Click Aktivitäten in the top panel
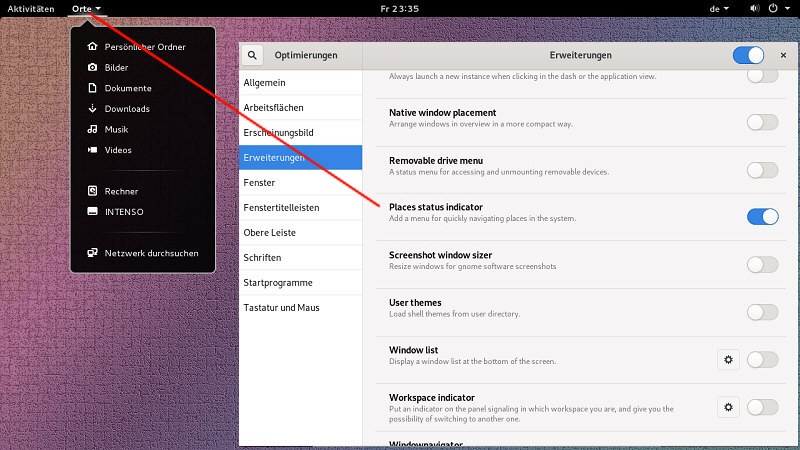 coord(31,8)
